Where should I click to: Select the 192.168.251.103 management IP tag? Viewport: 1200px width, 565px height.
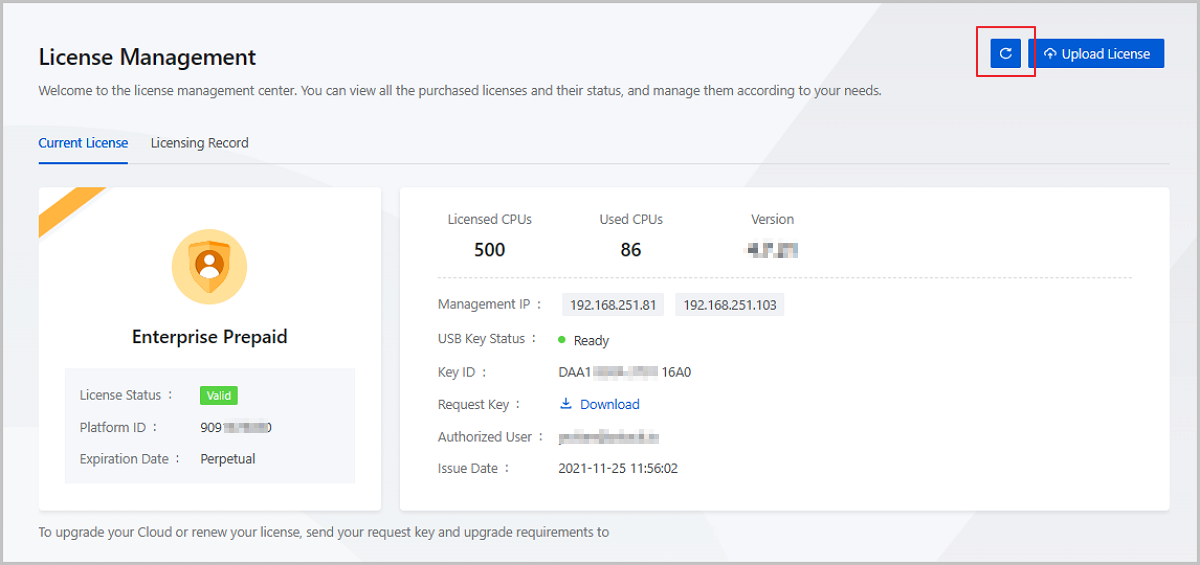[729, 305]
